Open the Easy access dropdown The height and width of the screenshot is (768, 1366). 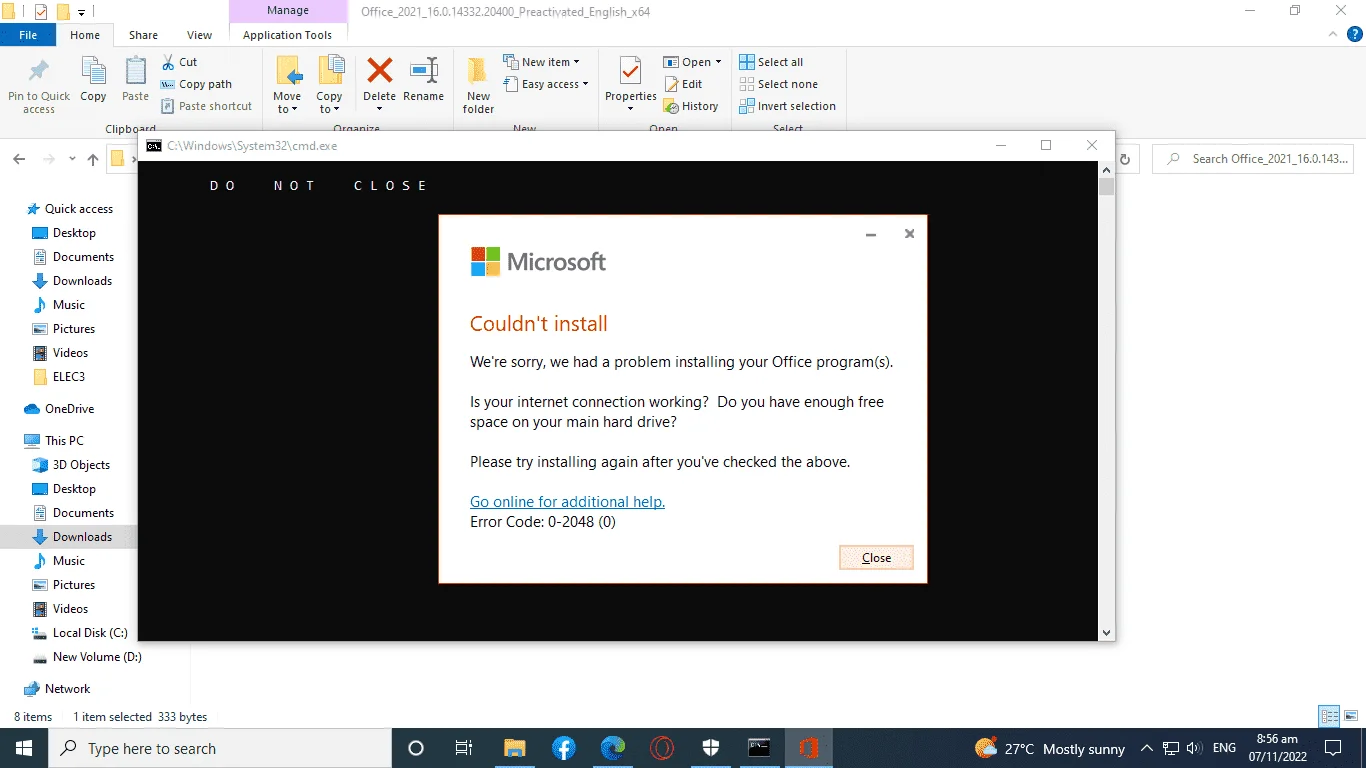coord(545,84)
